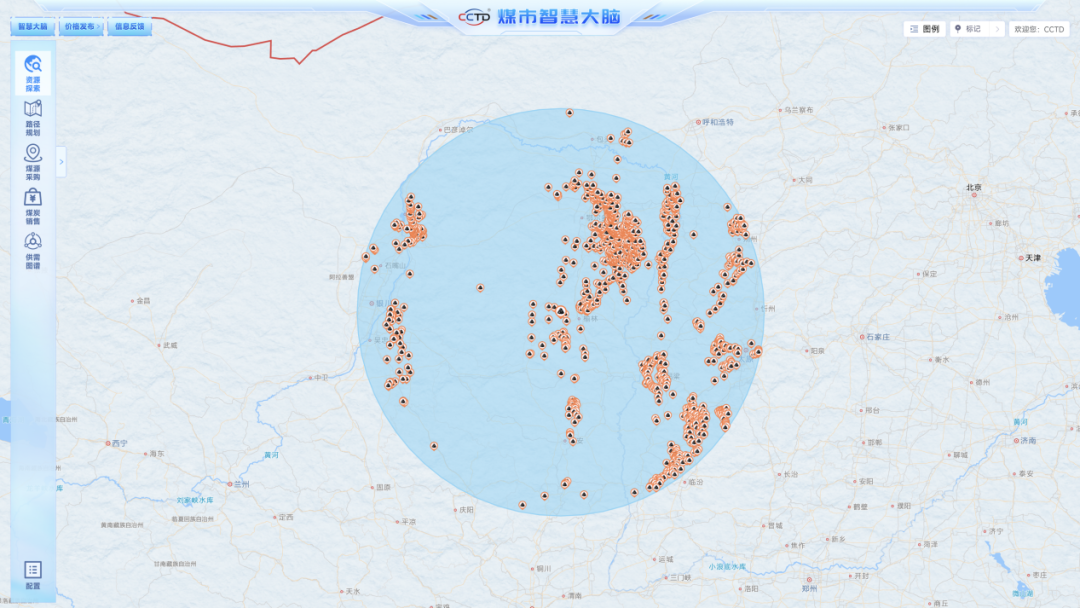1080x608 pixels.
Task: Click the 北京 city label
Action: pos(973,187)
